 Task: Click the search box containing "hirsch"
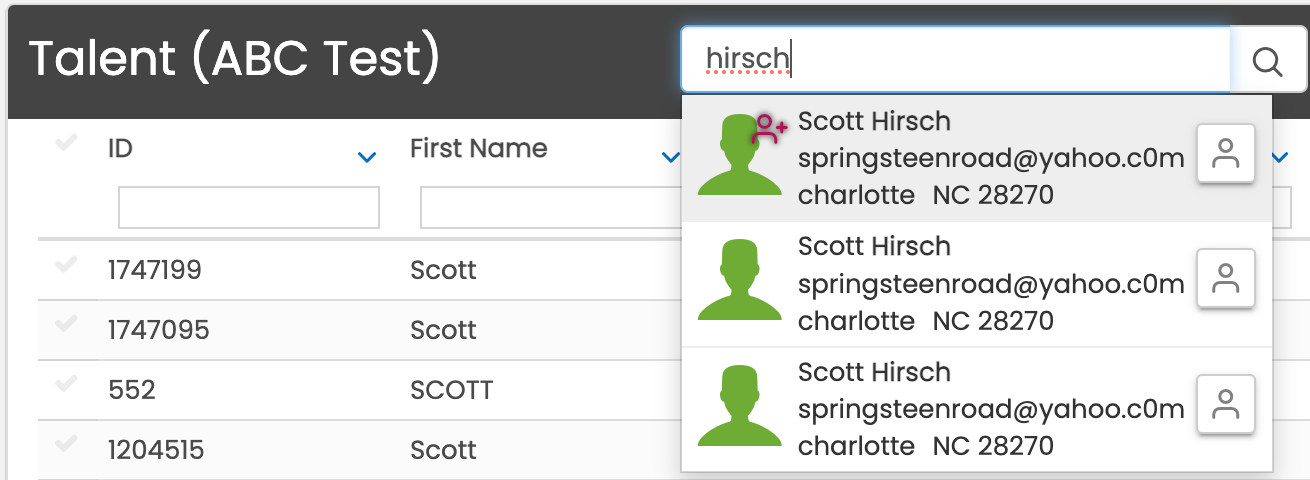coord(956,61)
